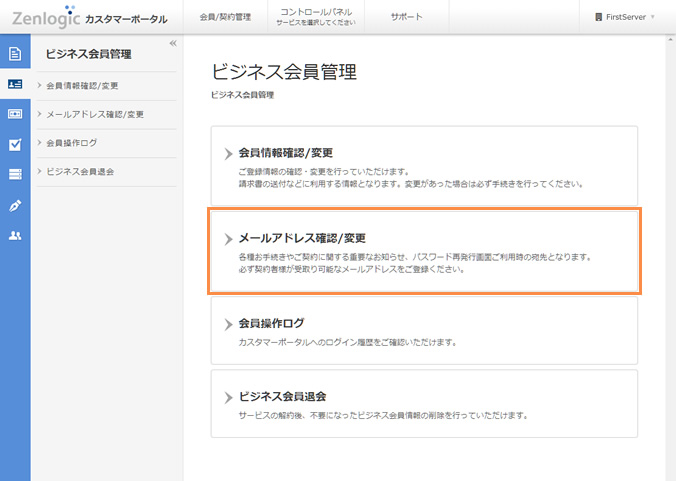676x481 pixels.
Task: Open the コントロールパネル service selector
Action: coord(308,17)
